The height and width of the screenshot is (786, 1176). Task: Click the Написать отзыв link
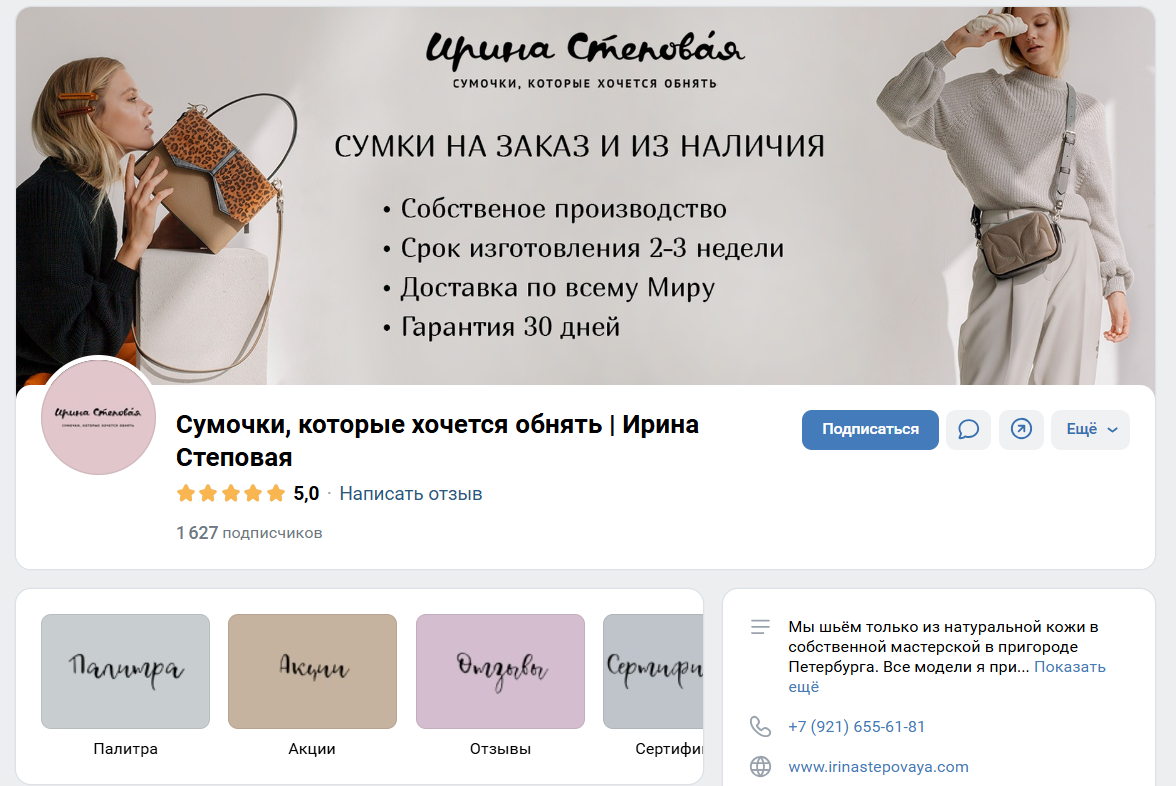tap(410, 494)
